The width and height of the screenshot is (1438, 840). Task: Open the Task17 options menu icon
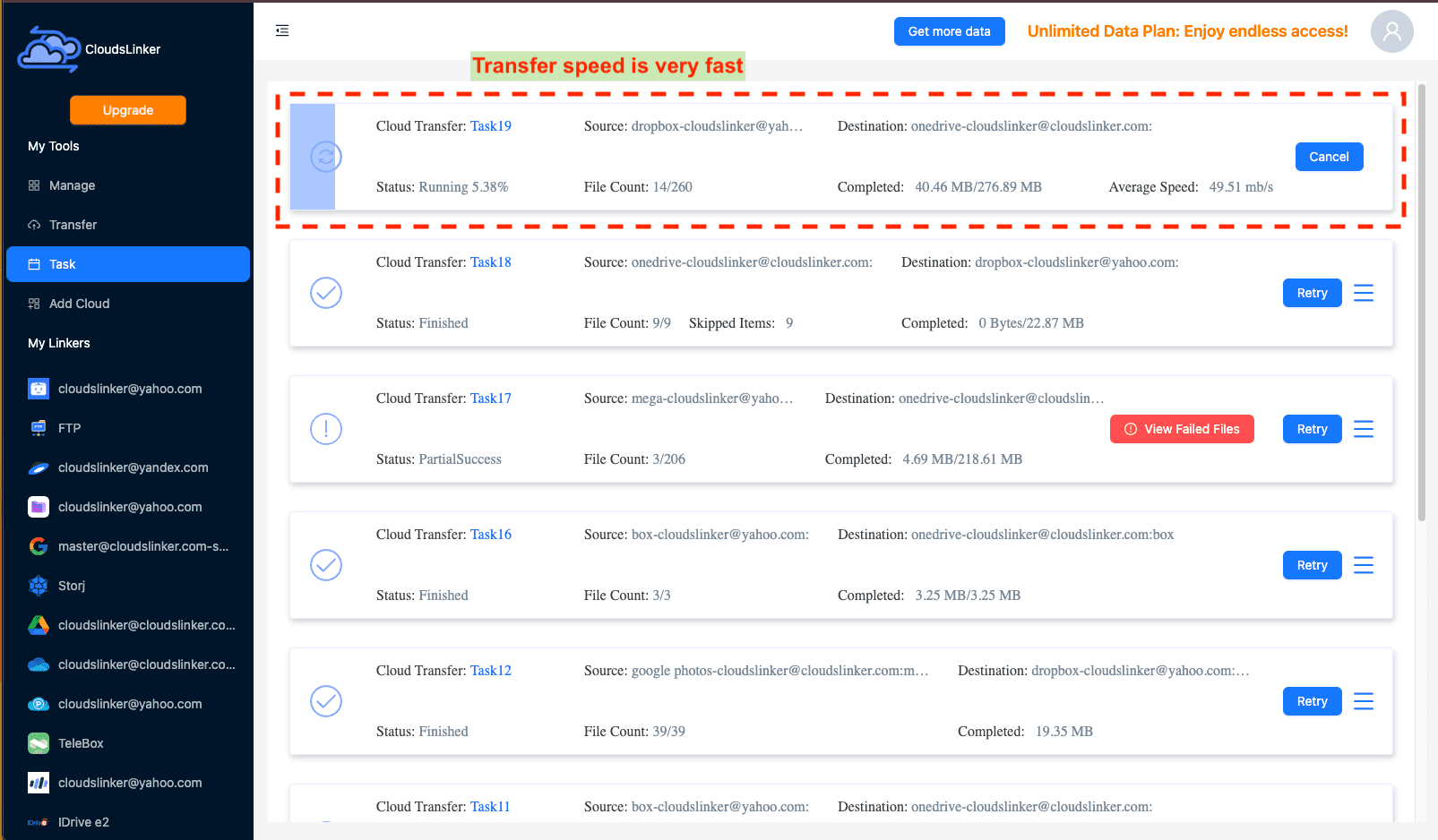pos(1364,429)
